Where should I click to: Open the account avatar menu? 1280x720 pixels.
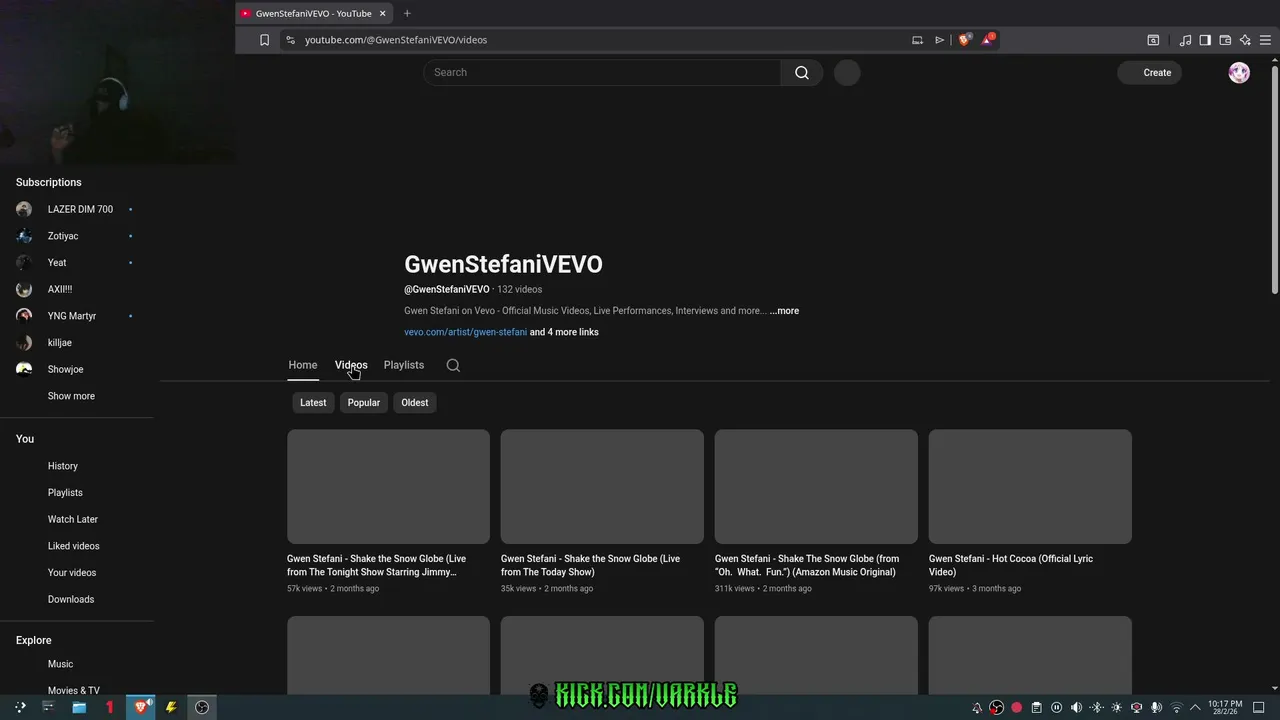(x=1239, y=72)
